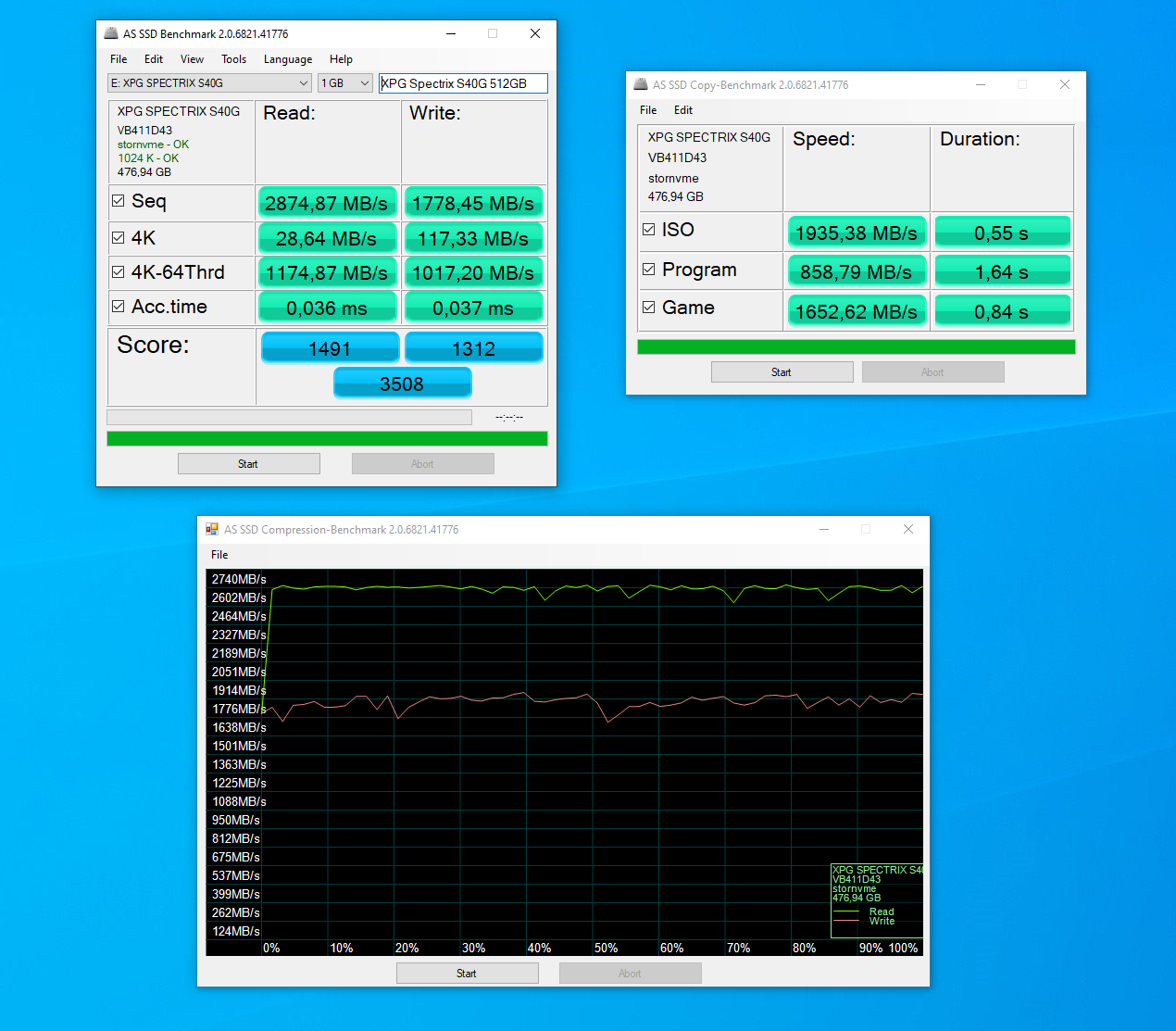Disable the 4K-64Thrd test checkbox

118,272
